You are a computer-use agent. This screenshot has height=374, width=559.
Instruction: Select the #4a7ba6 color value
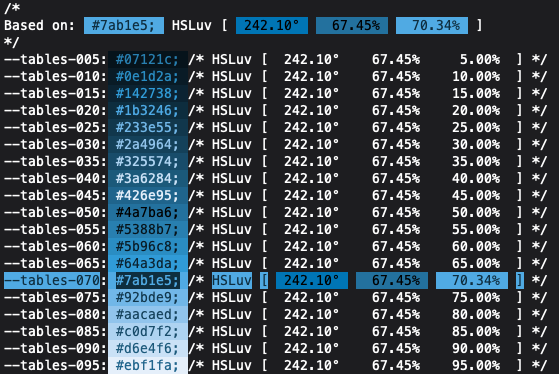pos(148,212)
